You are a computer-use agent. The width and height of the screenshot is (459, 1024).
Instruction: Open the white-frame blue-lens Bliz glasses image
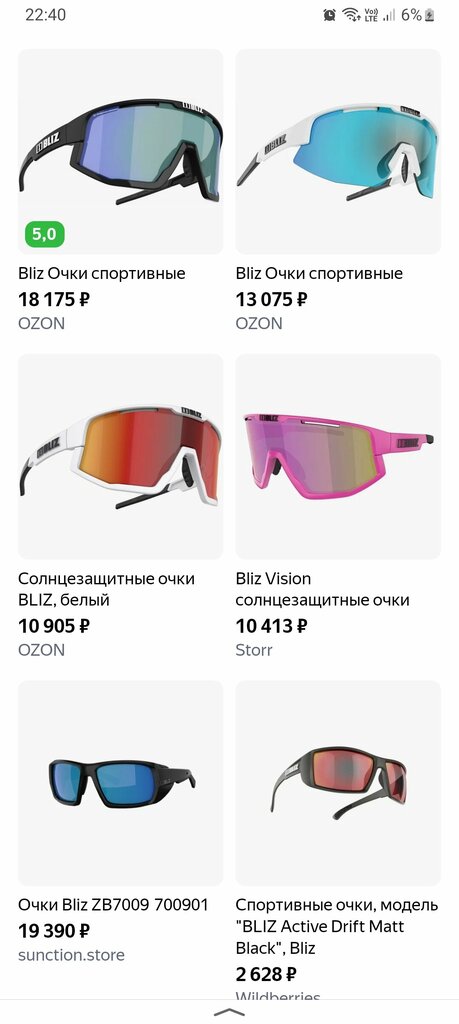(338, 152)
